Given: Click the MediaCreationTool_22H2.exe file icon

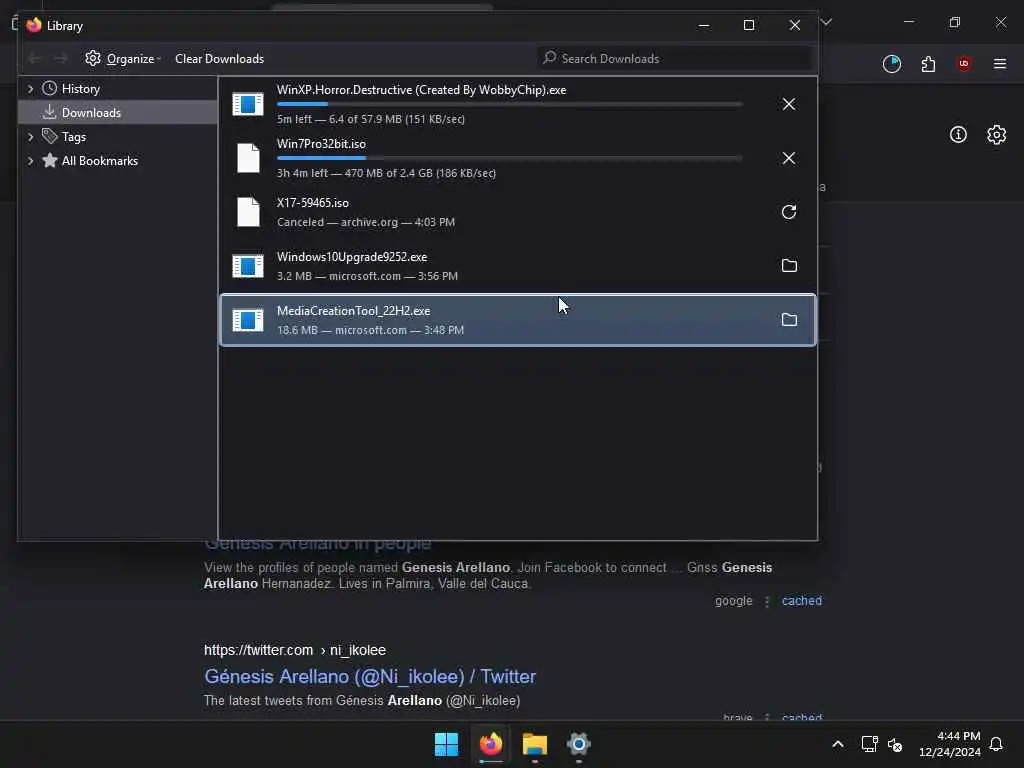Looking at the screenshot, I should pyautogui.click(x=248, y=320).
